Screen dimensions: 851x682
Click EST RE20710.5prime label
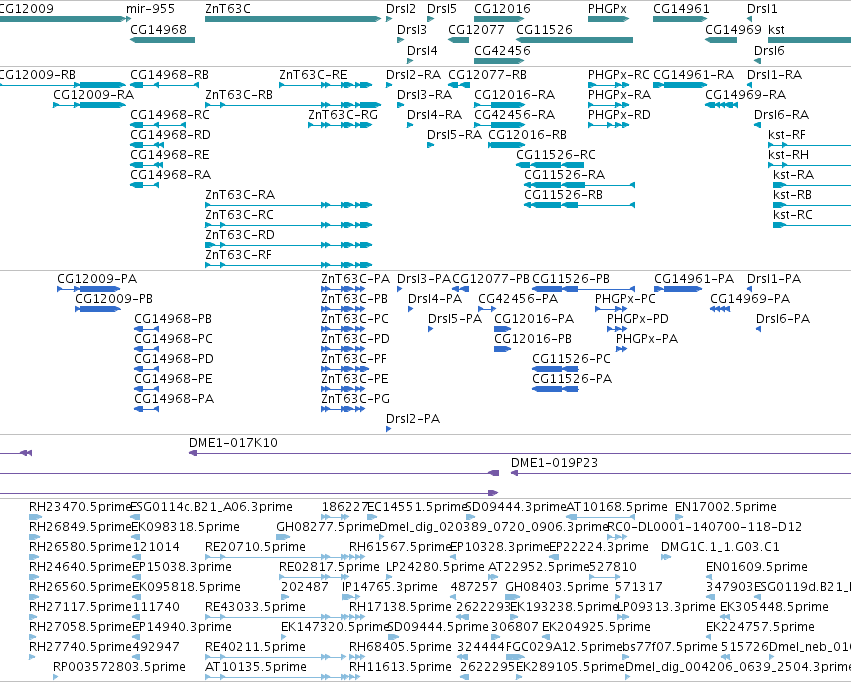(x=255, y=546)
